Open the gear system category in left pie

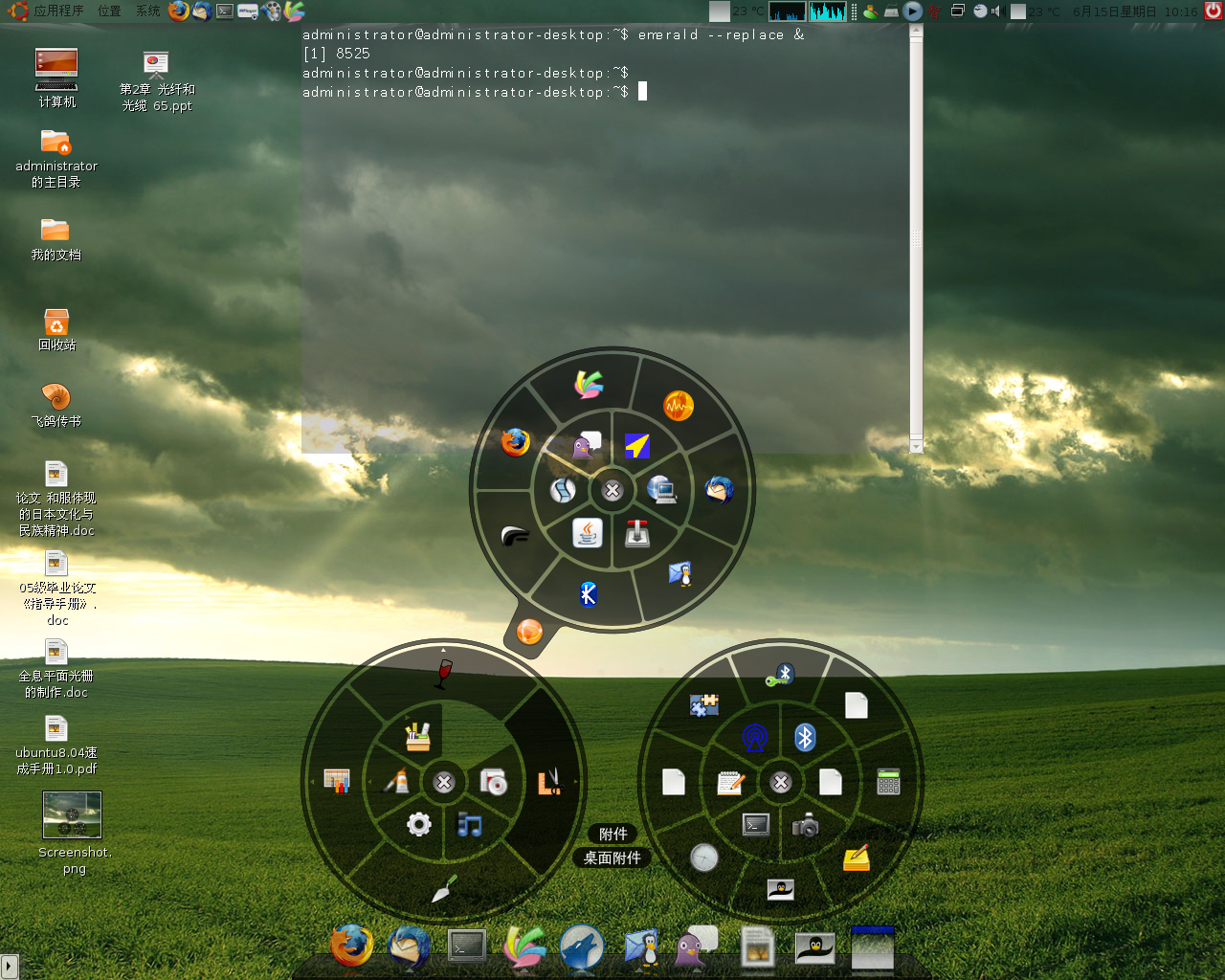tap(419, 824)
